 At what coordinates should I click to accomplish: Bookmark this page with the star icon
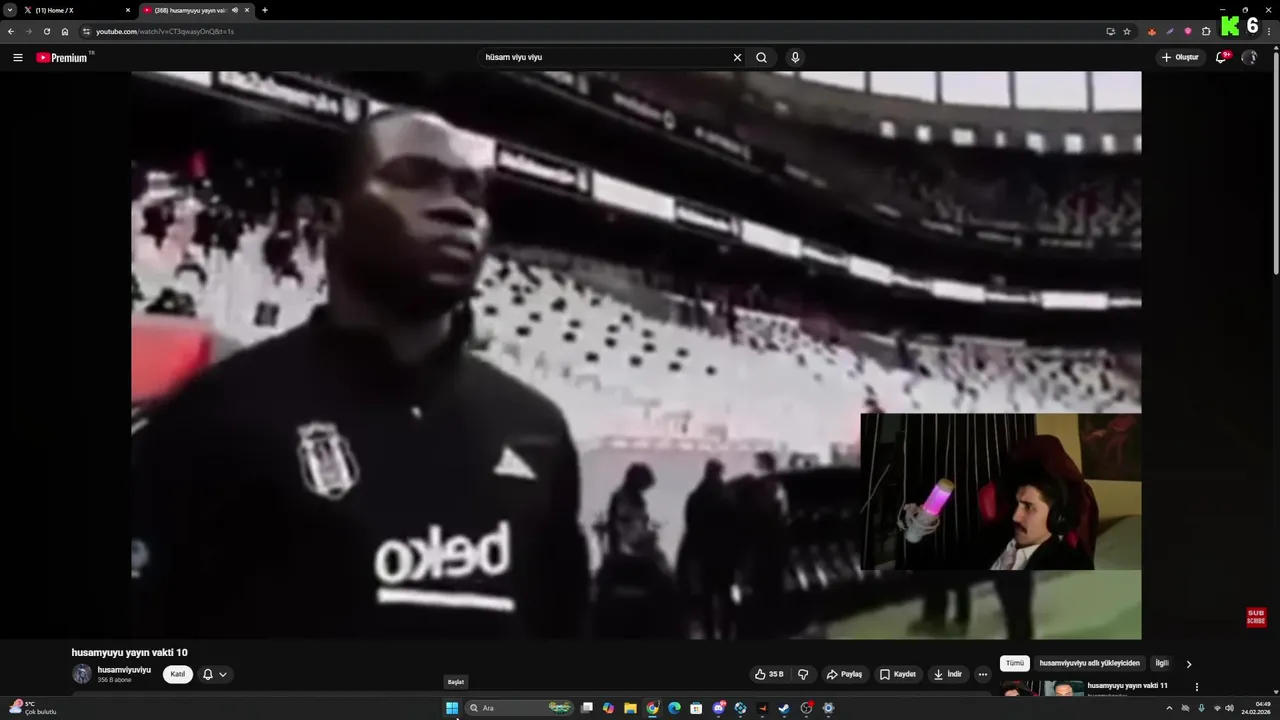tap(1127, 31)
